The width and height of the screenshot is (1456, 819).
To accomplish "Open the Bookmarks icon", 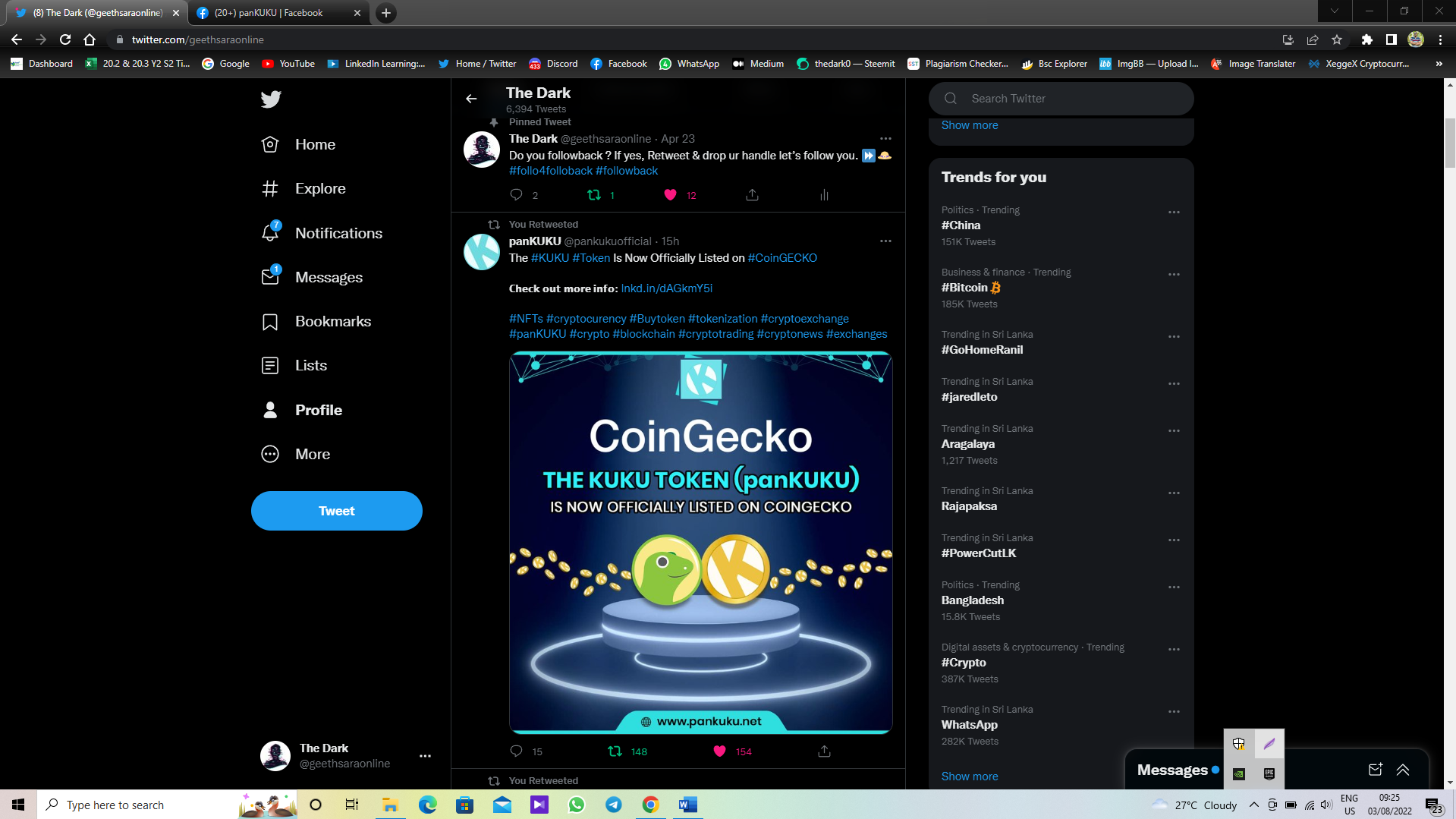I will [x=270, y=321].
